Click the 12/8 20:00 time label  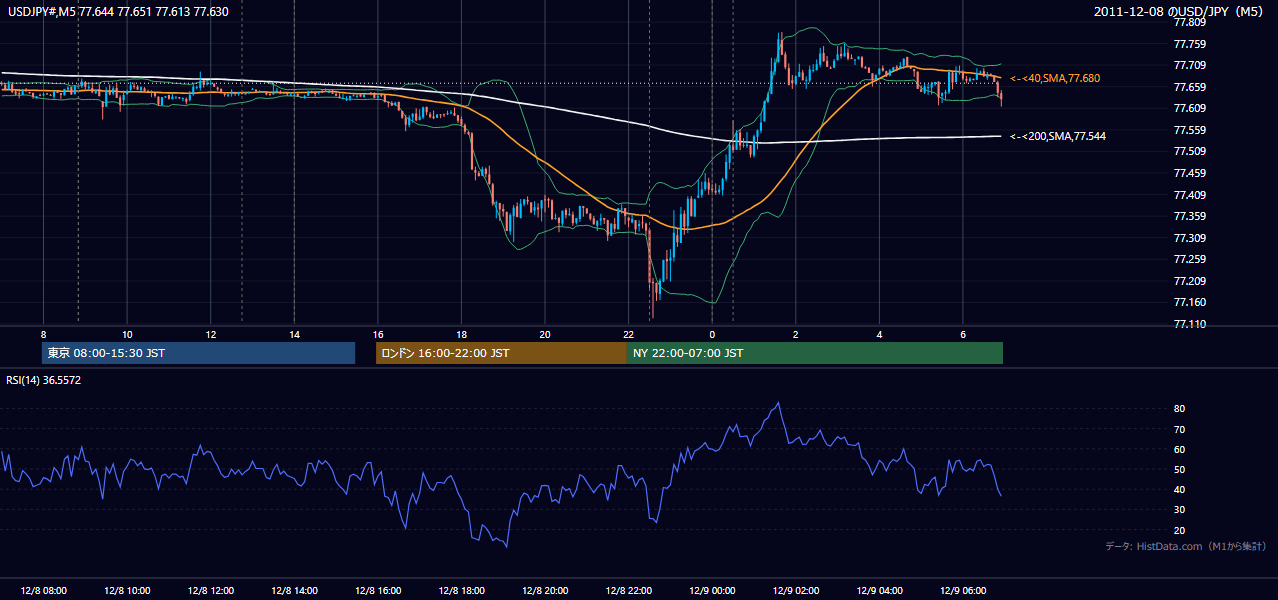tap(545, 591)
